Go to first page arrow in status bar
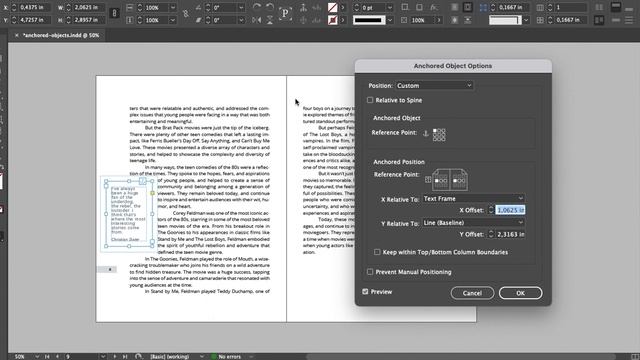 tap(47, 356)
